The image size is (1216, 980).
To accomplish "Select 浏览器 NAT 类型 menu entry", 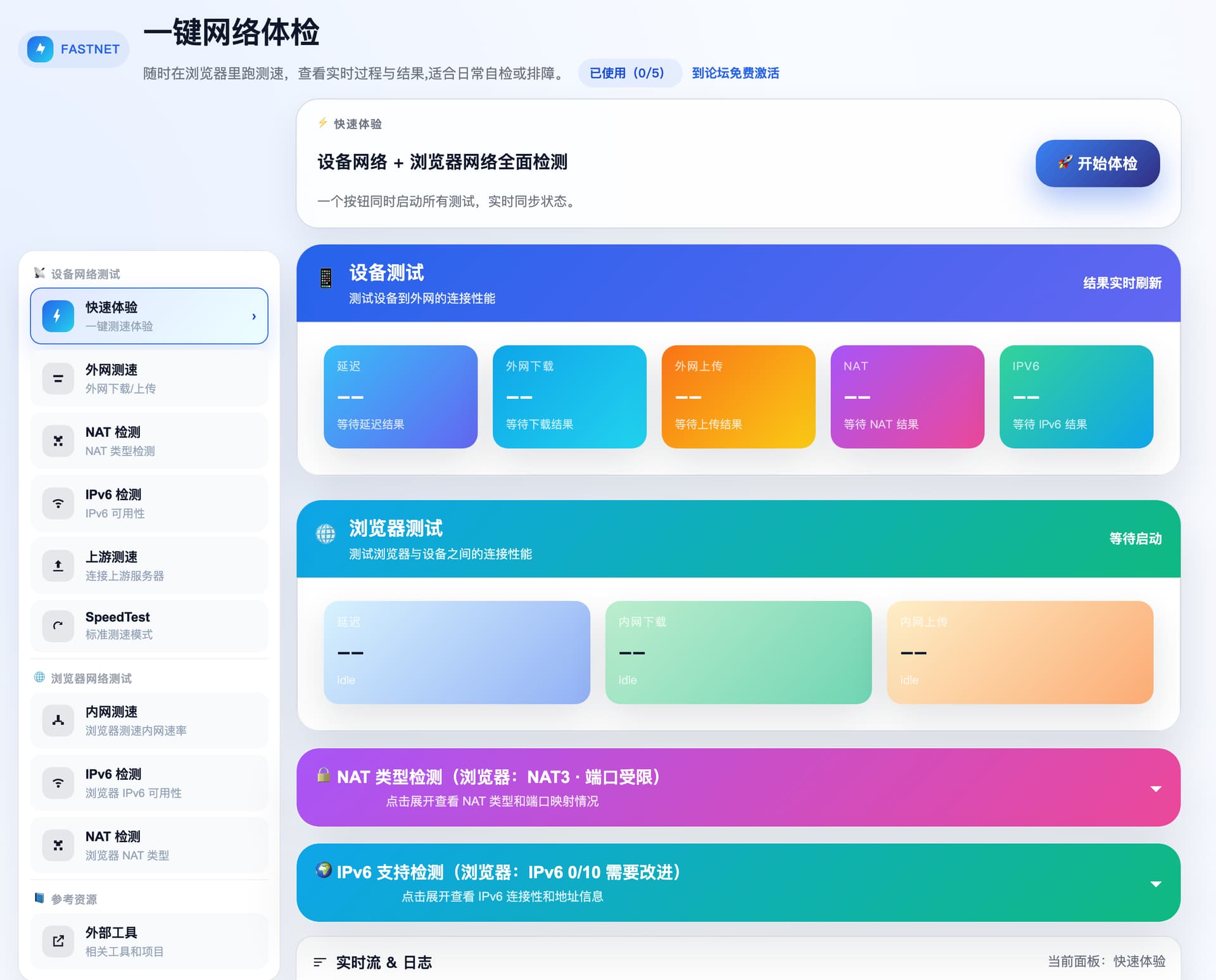I will pyautogui.click(x=149, y=845).
